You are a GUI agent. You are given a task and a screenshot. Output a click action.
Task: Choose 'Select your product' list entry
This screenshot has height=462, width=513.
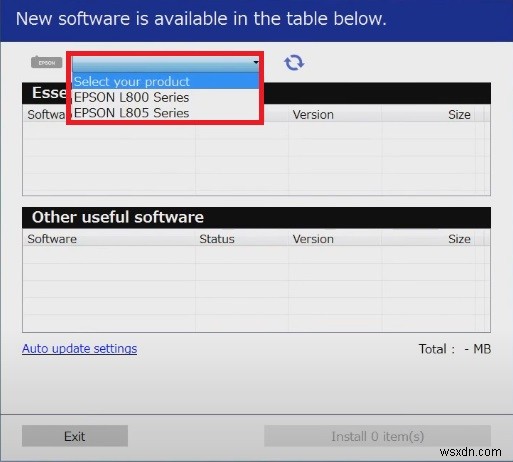165,81
